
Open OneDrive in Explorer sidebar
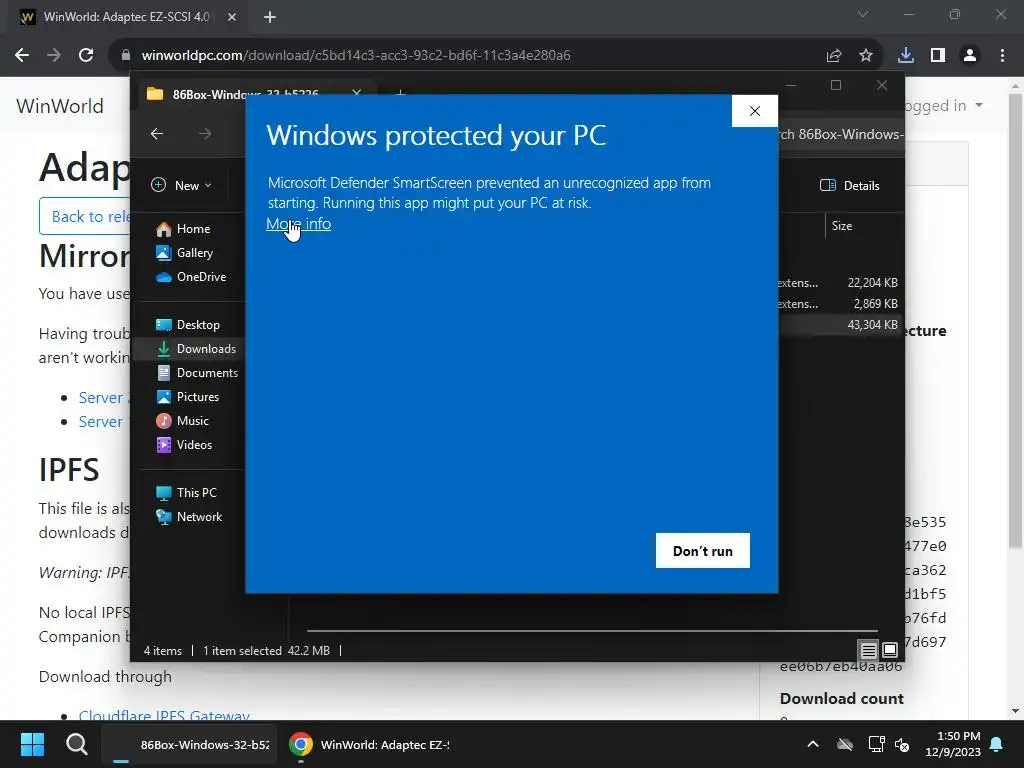191,277
